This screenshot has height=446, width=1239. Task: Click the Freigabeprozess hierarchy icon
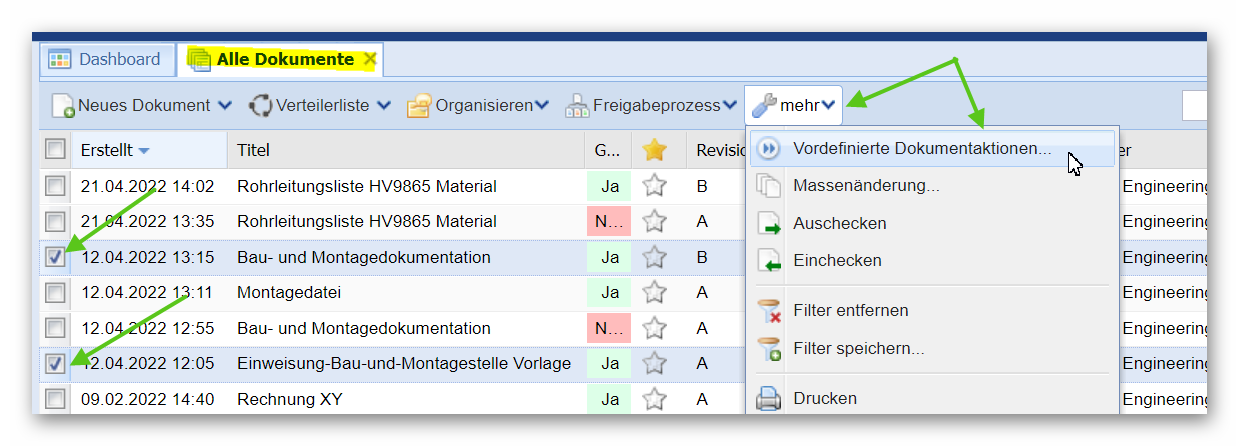[577, 105]
